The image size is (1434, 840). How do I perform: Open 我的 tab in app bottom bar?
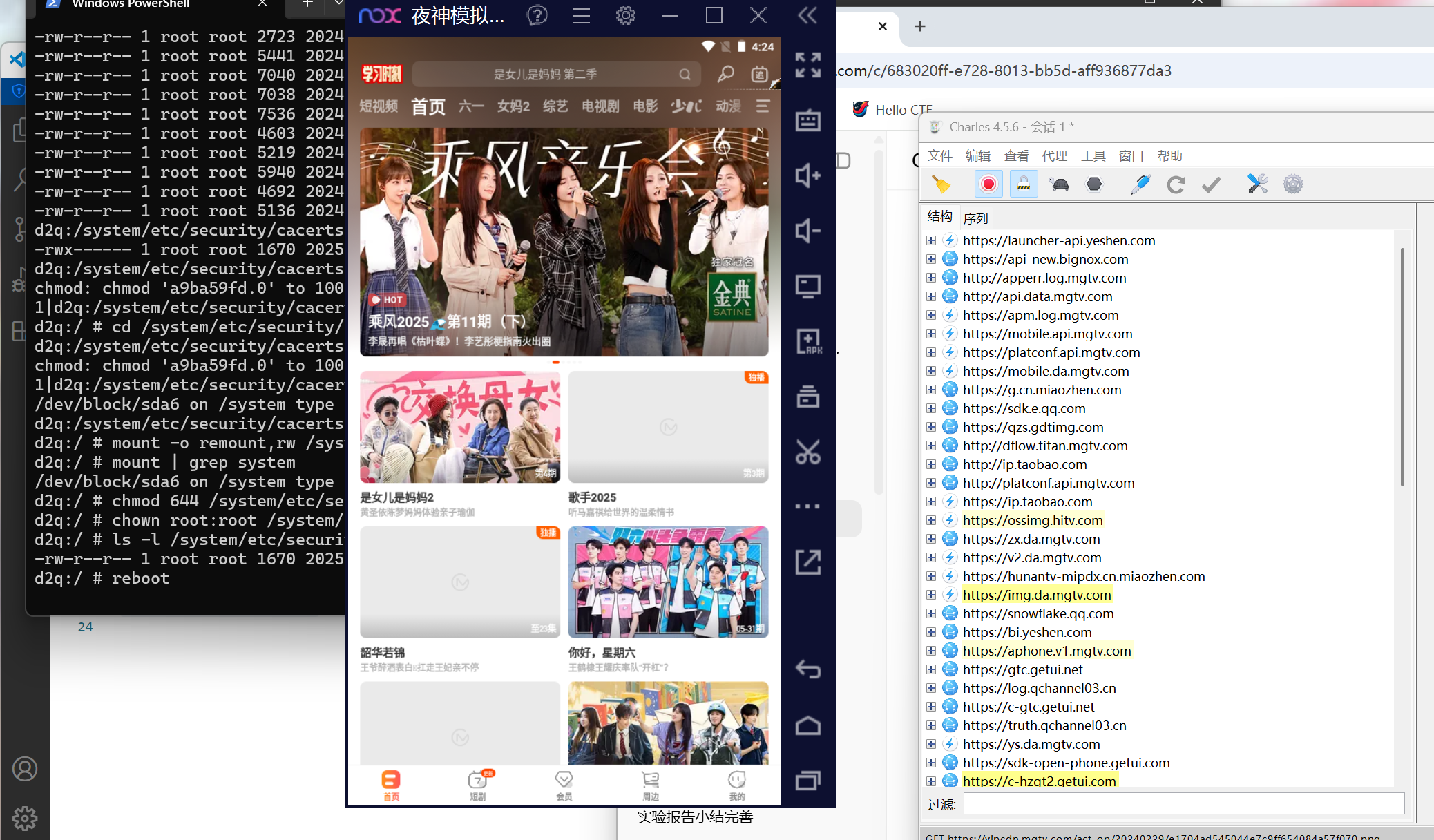pos(737,785)
